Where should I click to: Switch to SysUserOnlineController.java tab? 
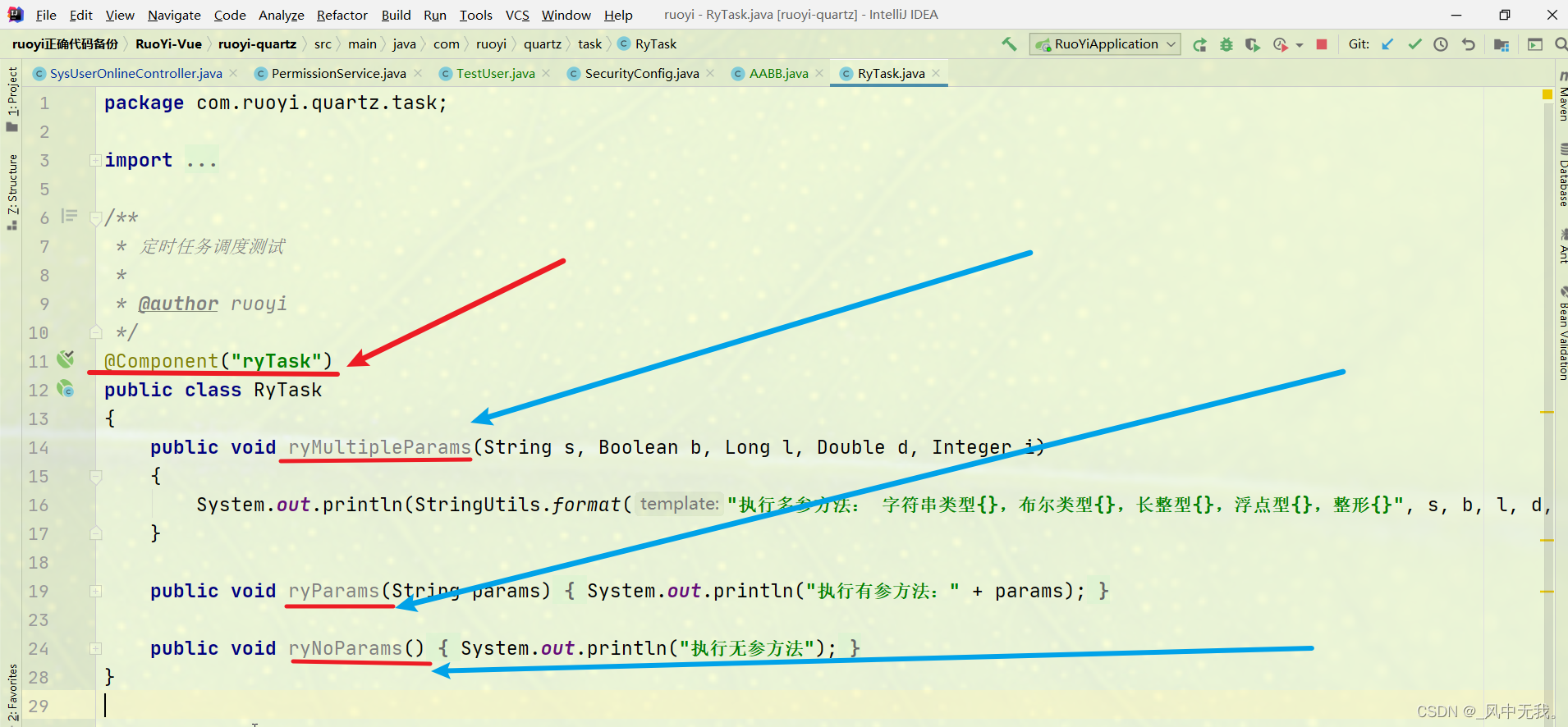(135, 74)
